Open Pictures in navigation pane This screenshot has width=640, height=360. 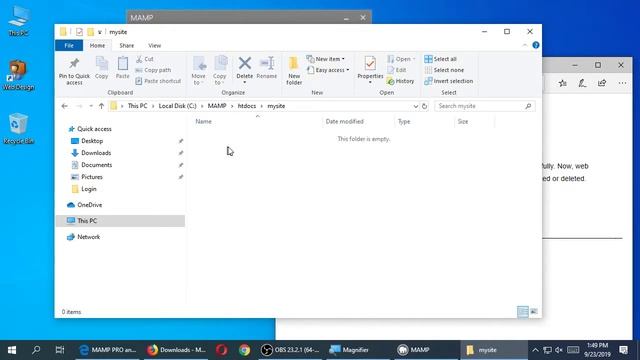pos(92,177)
